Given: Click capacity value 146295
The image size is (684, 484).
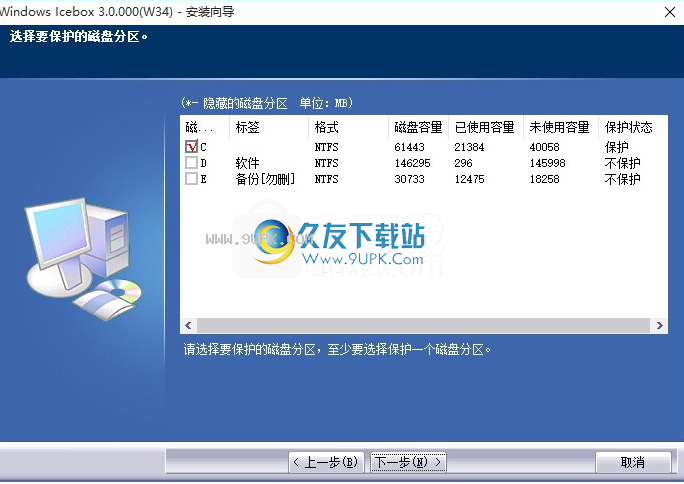Looking at the screenshot, I should pyautogui.click(x=412, y=163).
